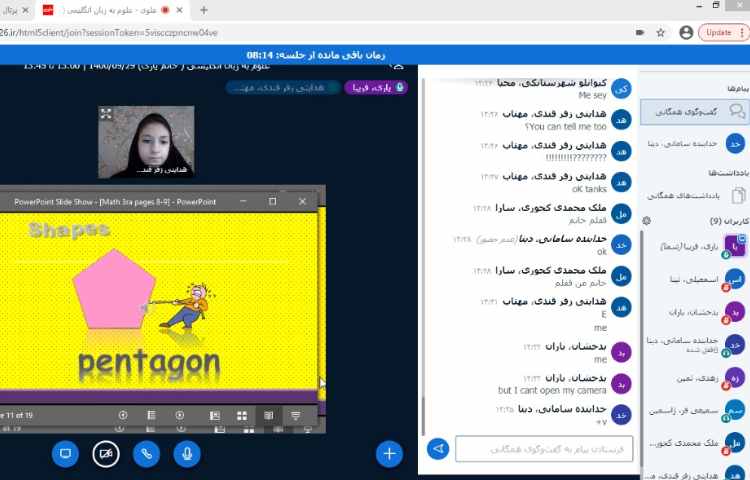Expand the meeting options menu beside the title
This screenshot has width=750, height=480.
(x=399, y=64)
